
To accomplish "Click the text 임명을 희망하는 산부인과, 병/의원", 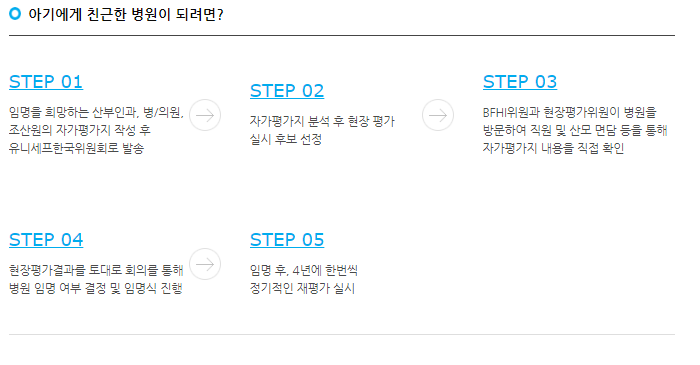I will tap(96, 112).
